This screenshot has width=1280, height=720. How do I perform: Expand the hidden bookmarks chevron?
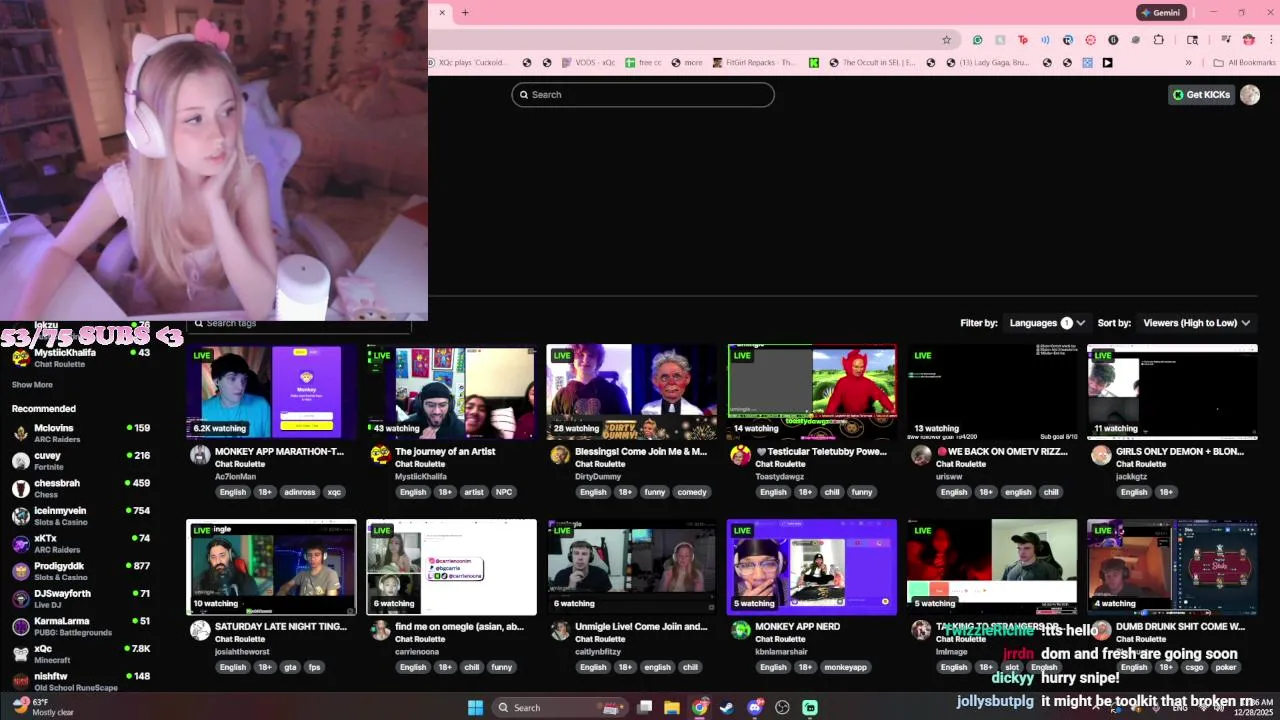pyautogui.click(x=1189, y=62)
